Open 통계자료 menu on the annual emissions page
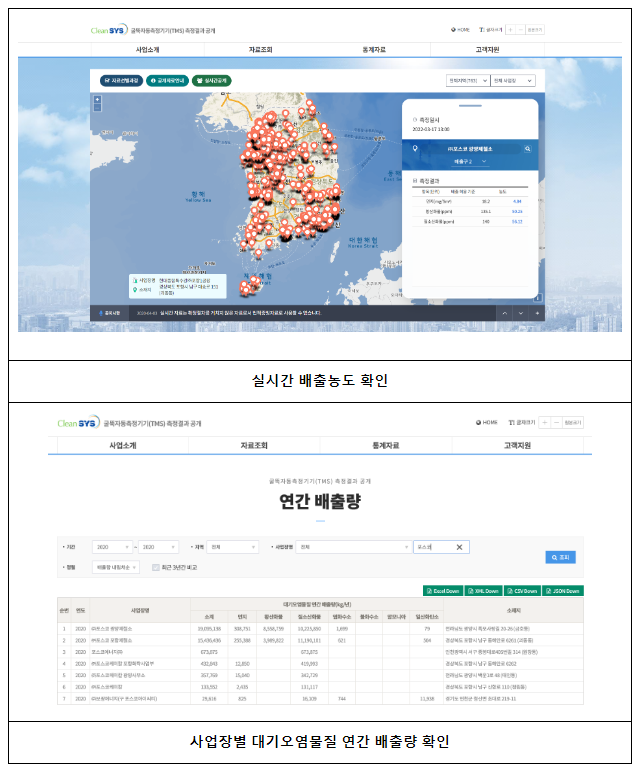639x771 pixels. [x=386, y=445]
